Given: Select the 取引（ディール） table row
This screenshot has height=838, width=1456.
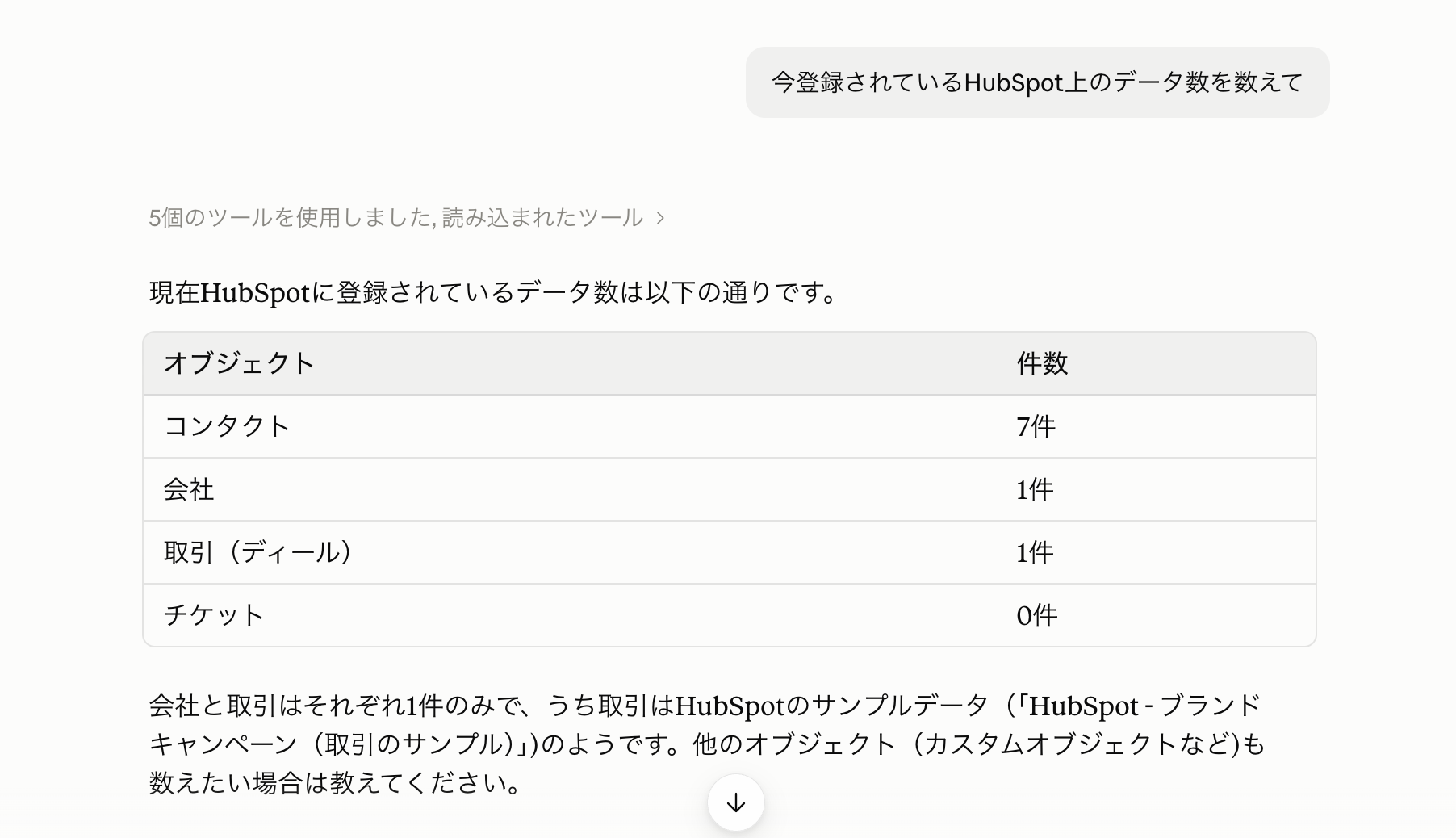Looking at the screenshot, I should coord(730,552).
